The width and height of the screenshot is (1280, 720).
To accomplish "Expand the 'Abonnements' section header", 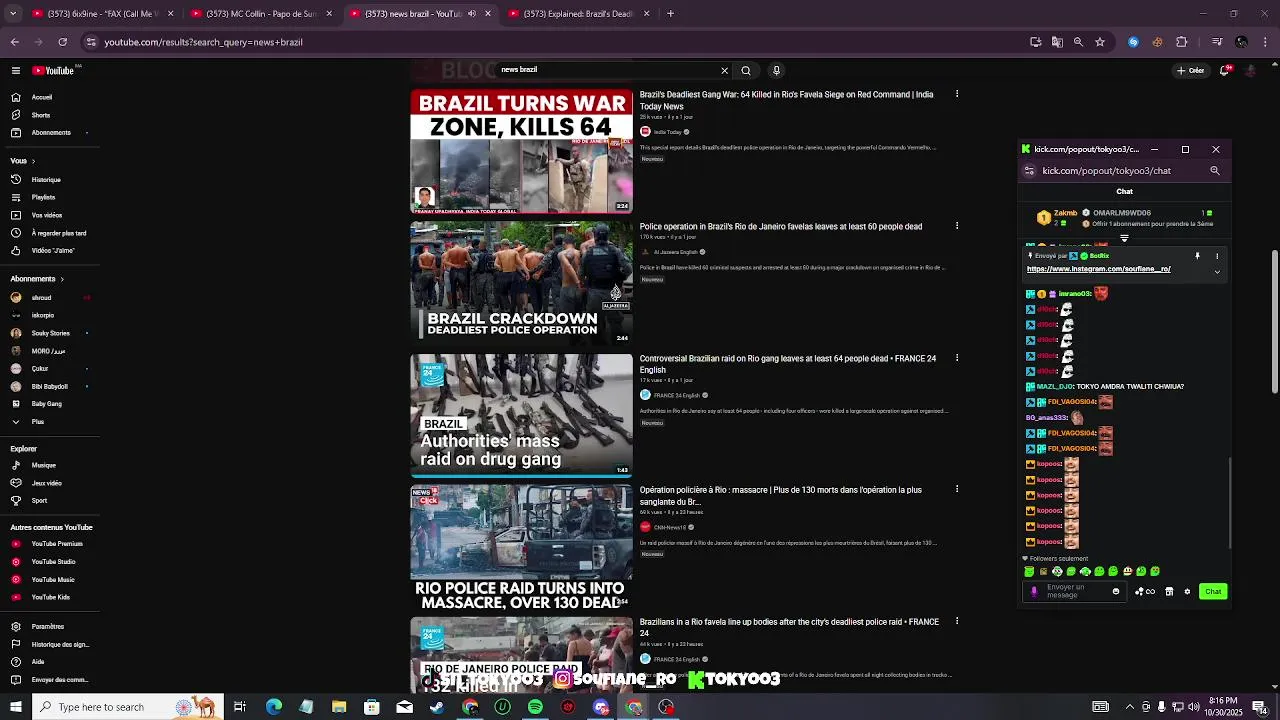I will (37, 279).
